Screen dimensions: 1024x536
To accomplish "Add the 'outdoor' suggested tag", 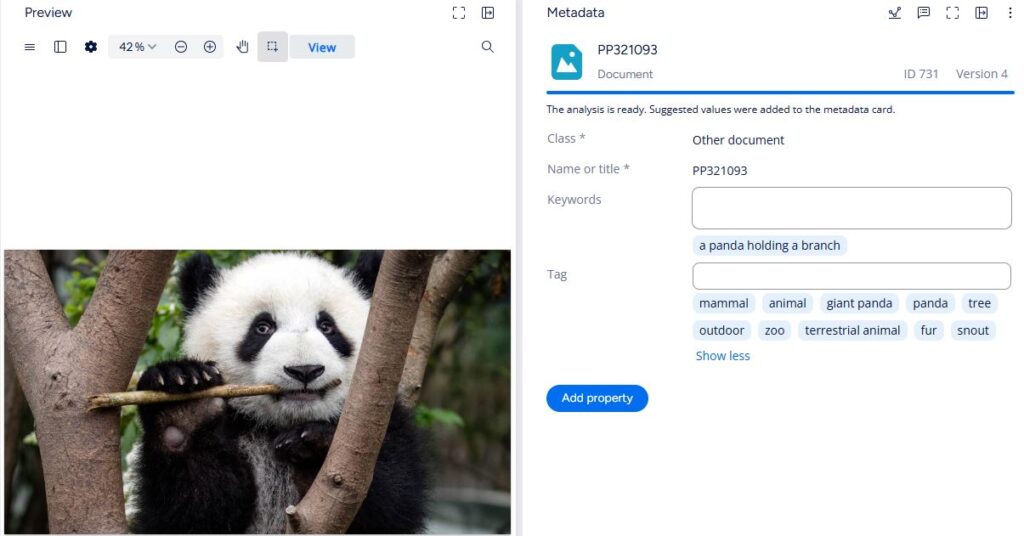I will click(x=722, y=330).
